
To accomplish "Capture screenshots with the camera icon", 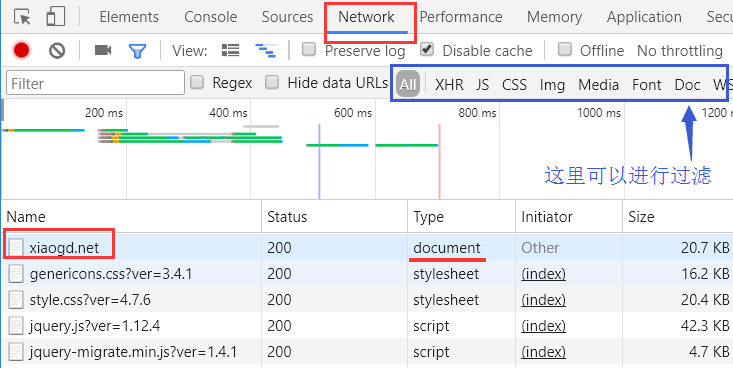I will click(103, 50).
